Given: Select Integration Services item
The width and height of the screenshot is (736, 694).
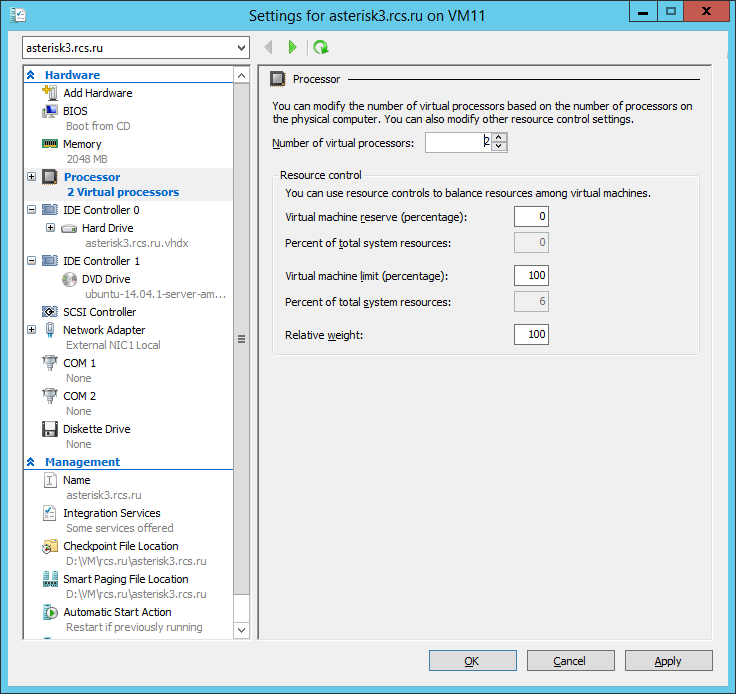Looking at the screenshot, I should [112, 513].
